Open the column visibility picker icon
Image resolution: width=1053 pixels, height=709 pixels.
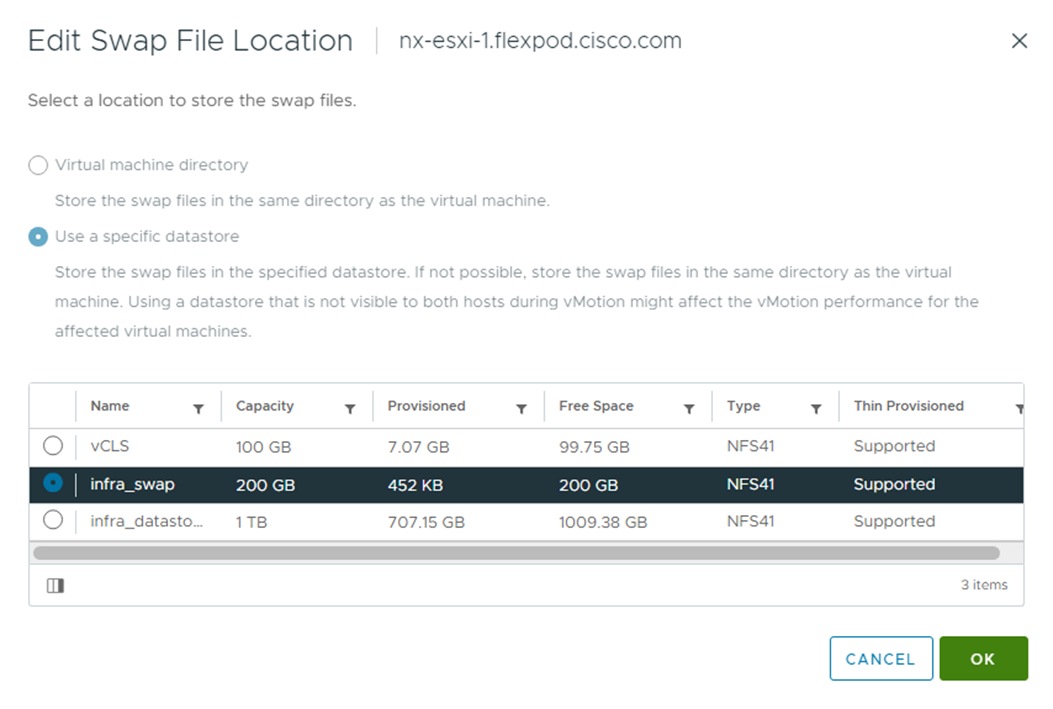[56, 586]
